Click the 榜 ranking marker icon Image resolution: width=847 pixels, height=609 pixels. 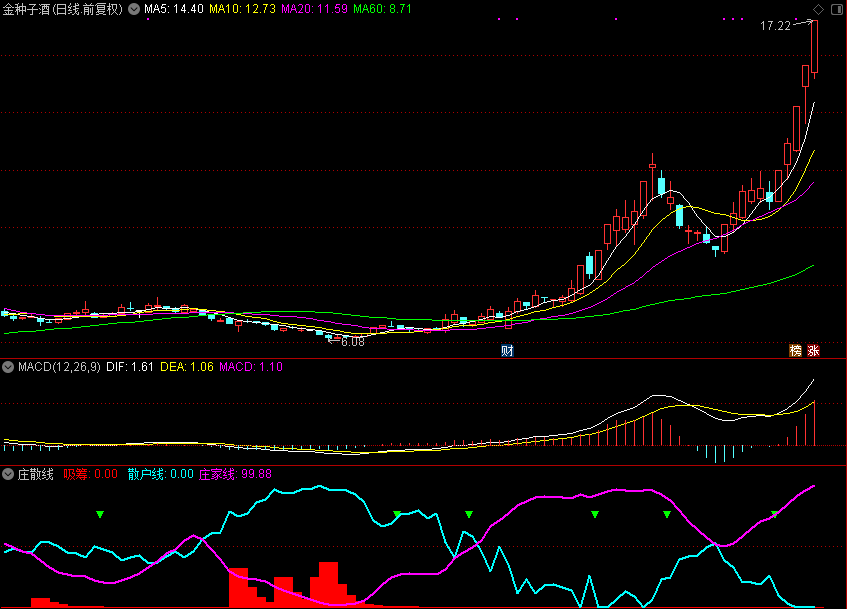796,350
